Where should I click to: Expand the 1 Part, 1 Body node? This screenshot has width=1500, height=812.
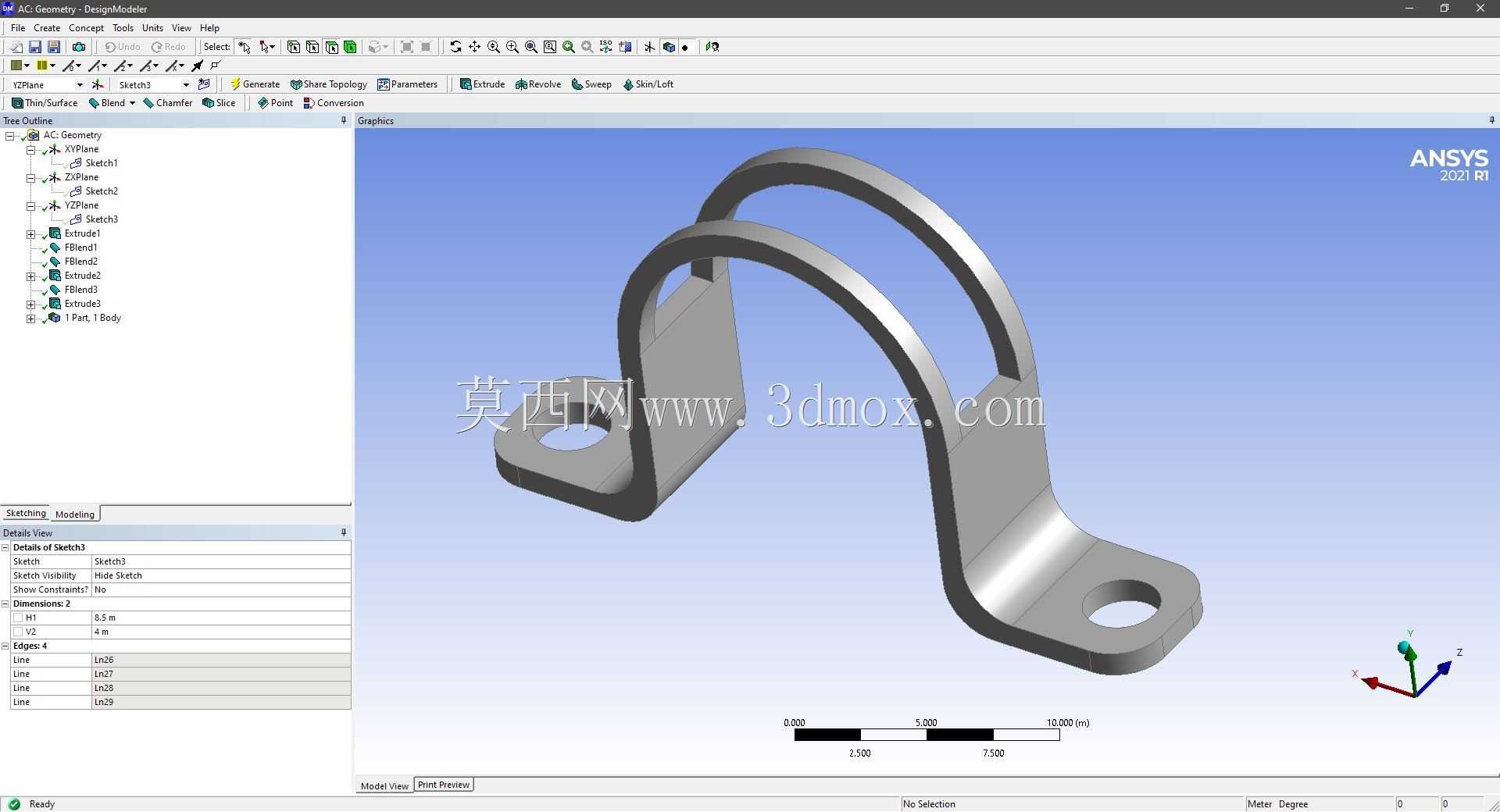click(x=31, y=318)
